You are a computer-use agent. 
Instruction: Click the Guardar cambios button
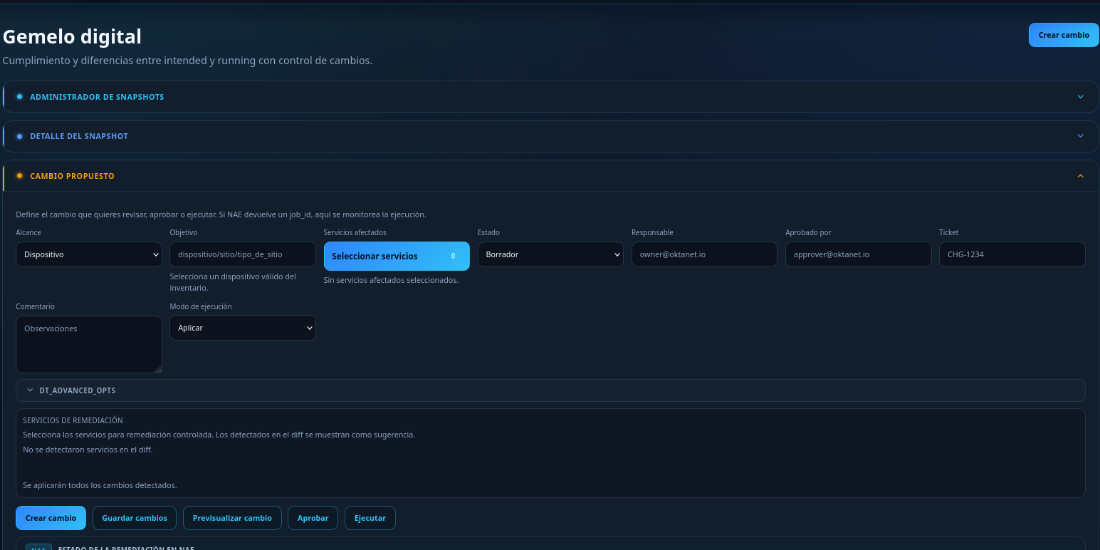(x=135, y=518)
